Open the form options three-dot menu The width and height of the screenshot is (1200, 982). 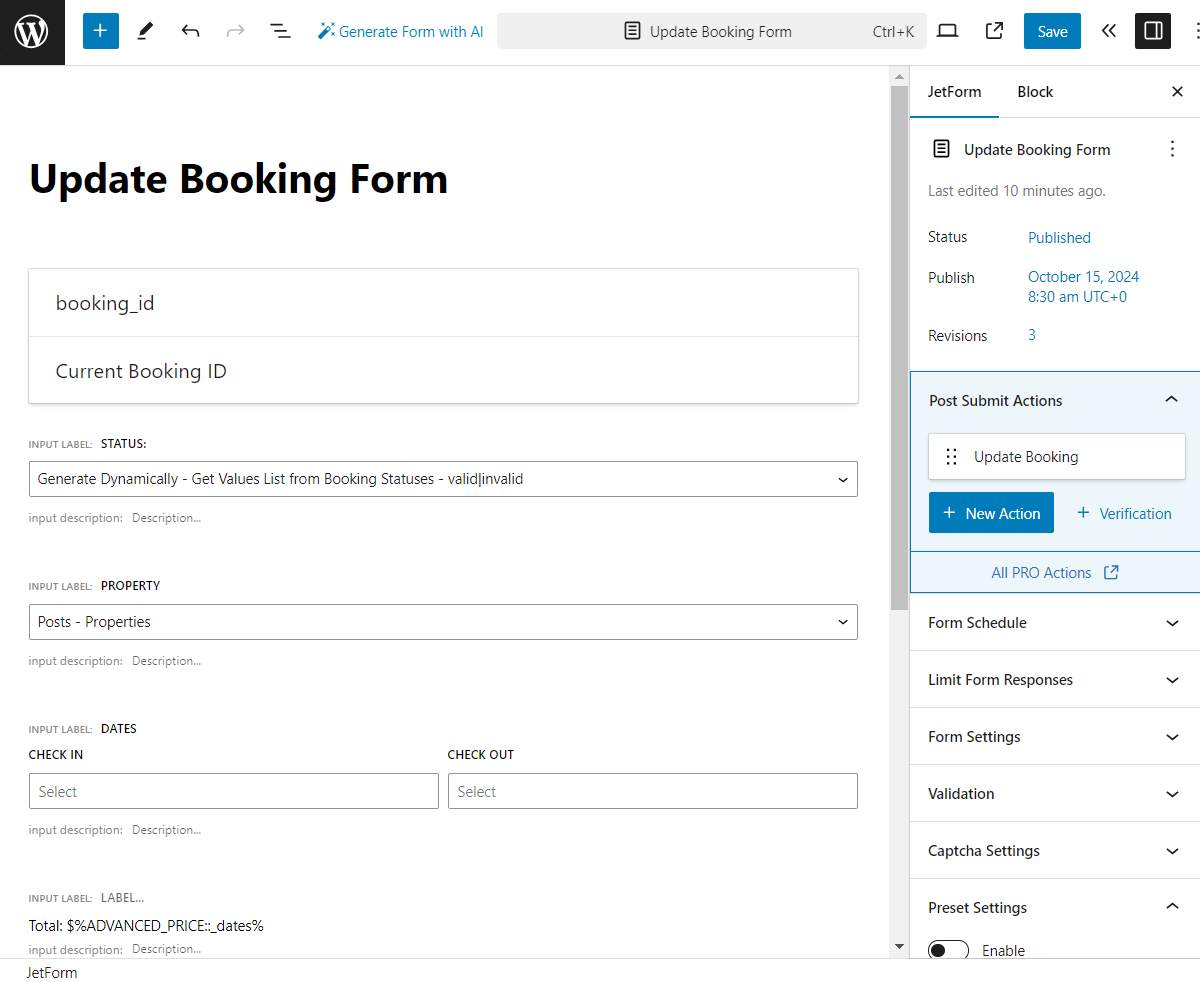1172,148
